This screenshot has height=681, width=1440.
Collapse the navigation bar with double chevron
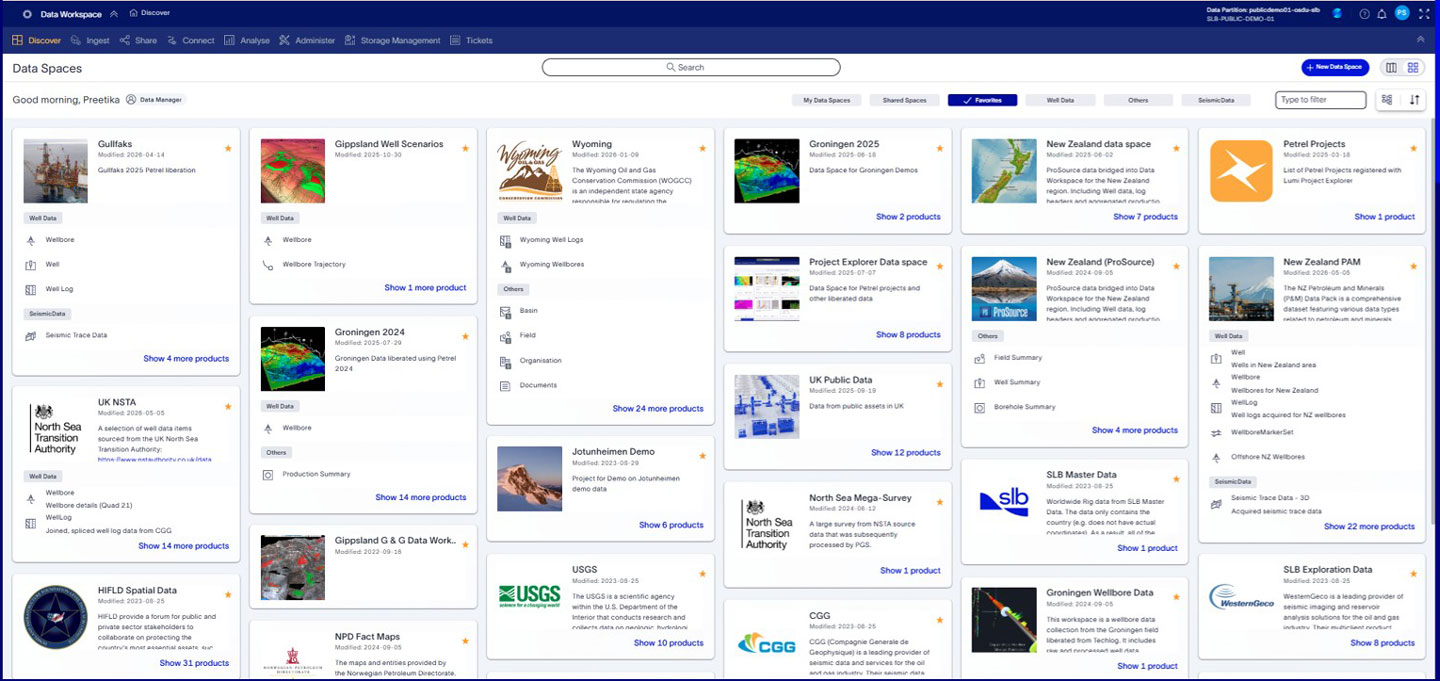1421,40
